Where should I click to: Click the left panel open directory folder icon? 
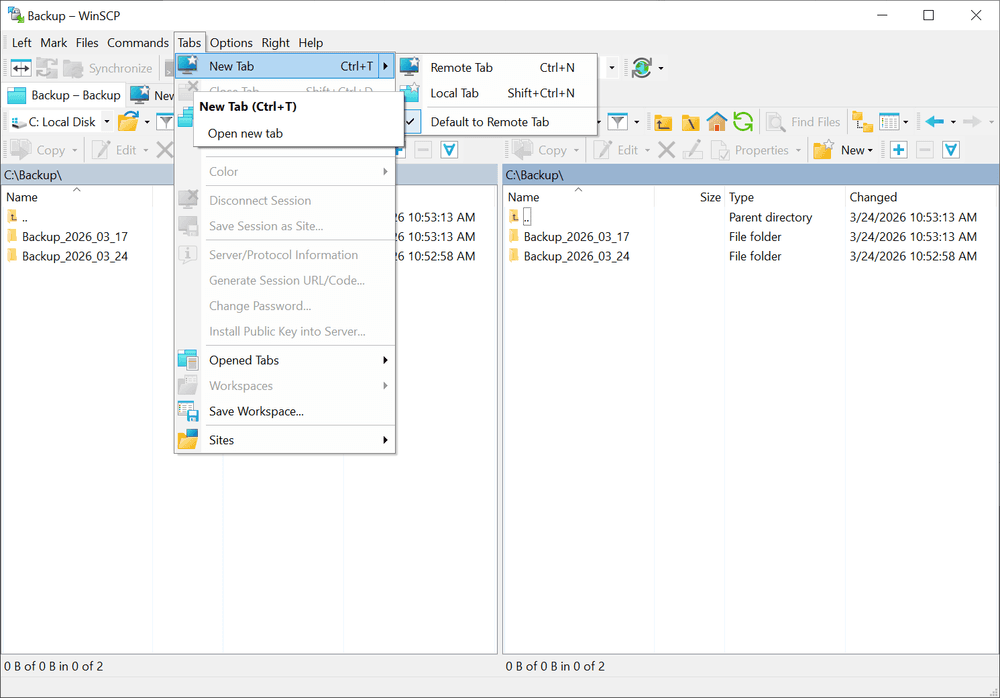(128, 121)
